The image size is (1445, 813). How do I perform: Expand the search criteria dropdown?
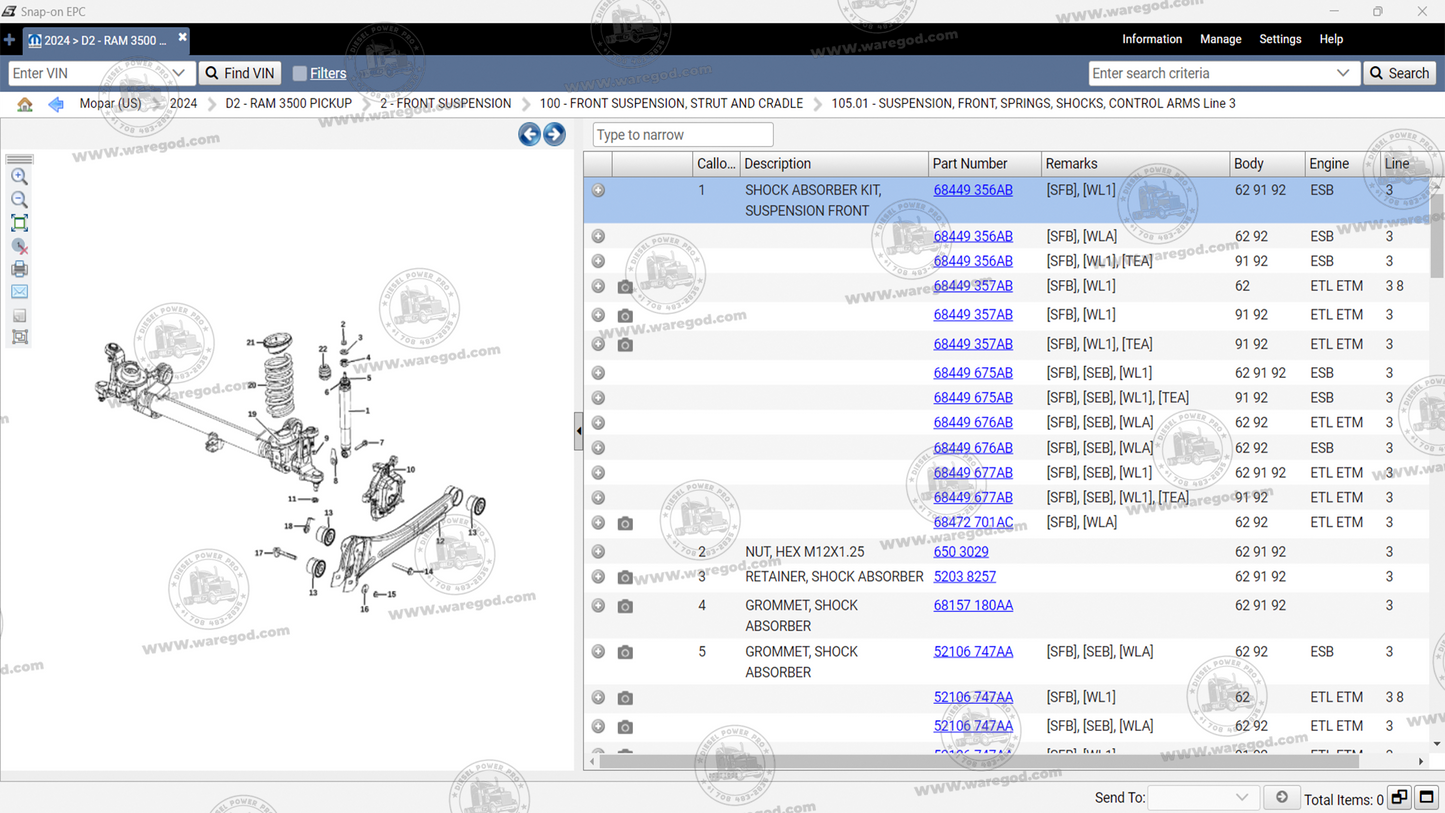point(1342,73)
